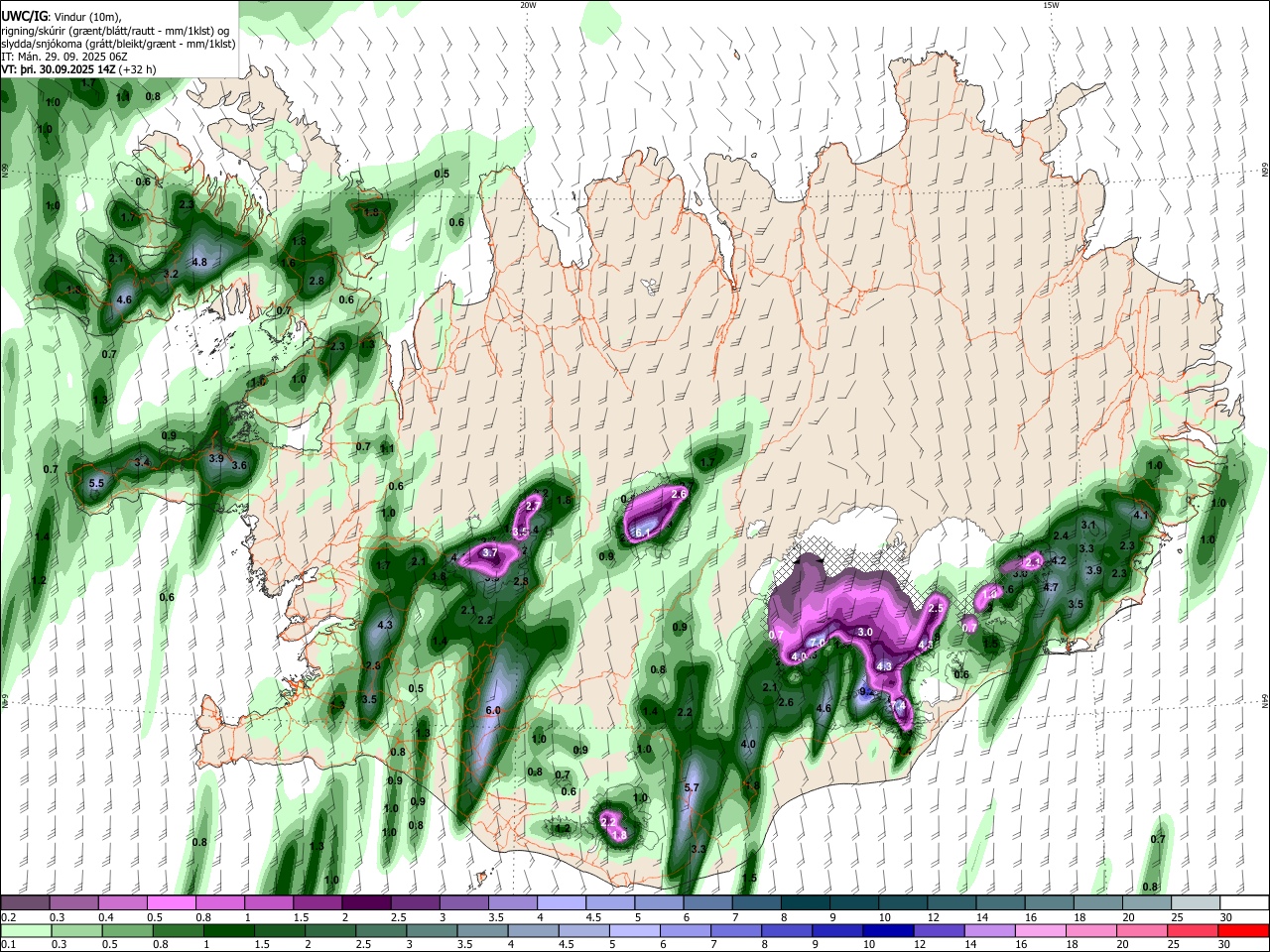This screenshot has width=1270, height=952.
Task: Click the 3.7 snow value on the map
Action: coord(489,552)
